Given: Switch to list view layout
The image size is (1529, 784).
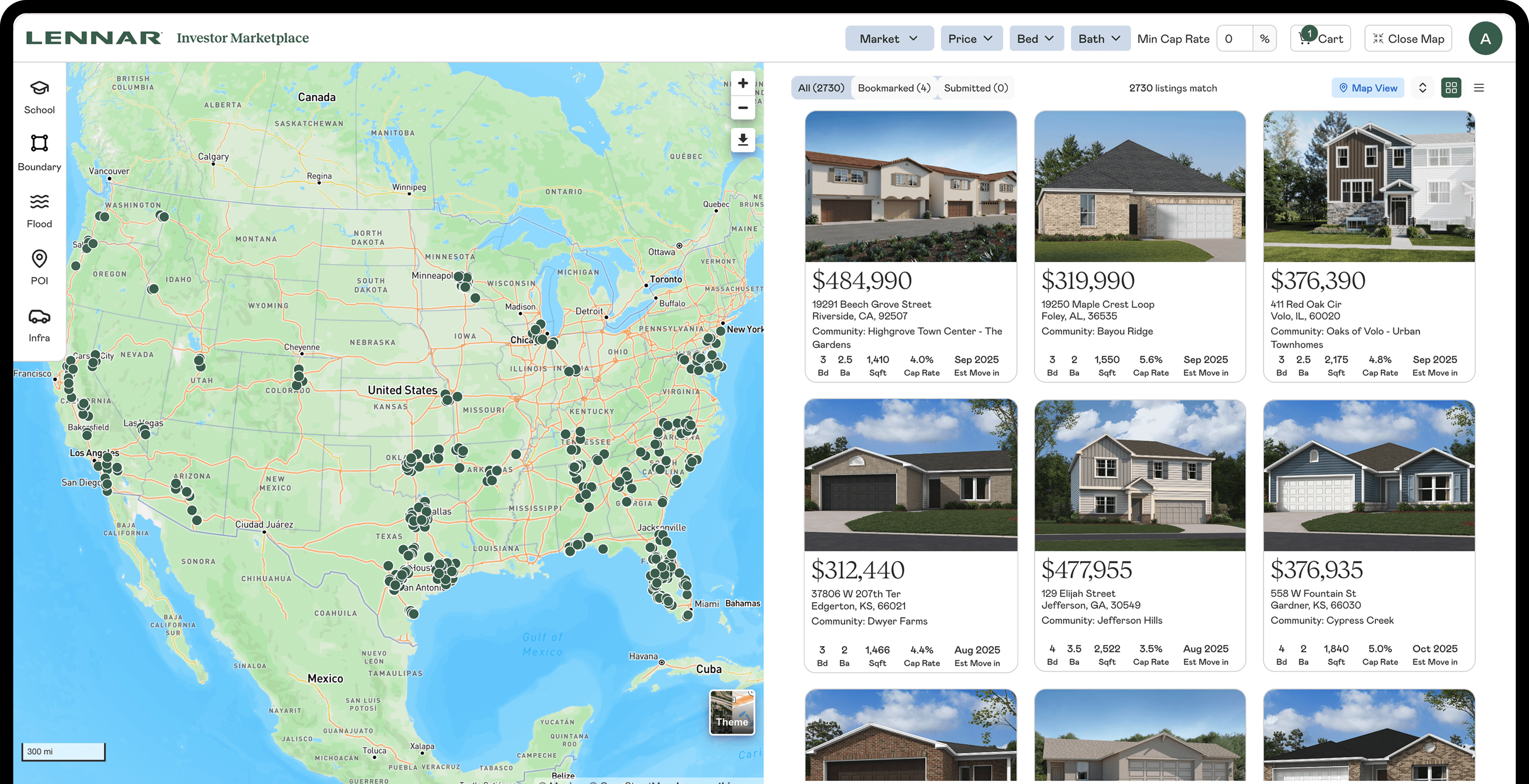Looking at the screenshot, I should coord(1479,88).
